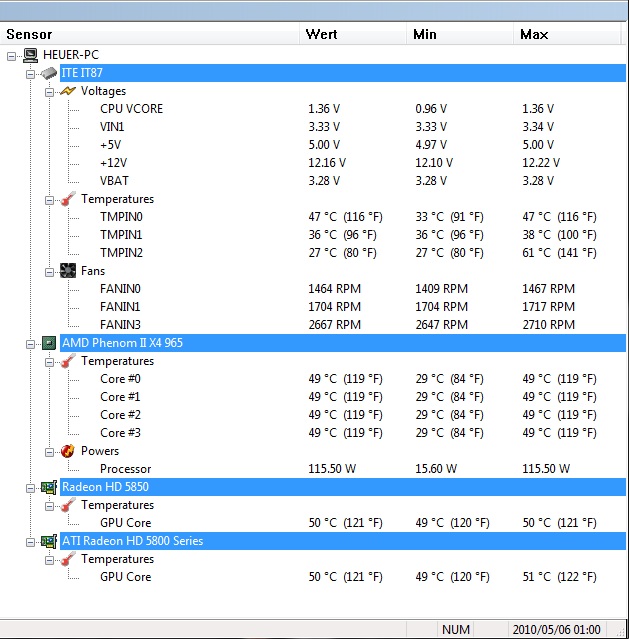Click the Min column header
This screenshot has width=629, height=639.
click(460, 34)
